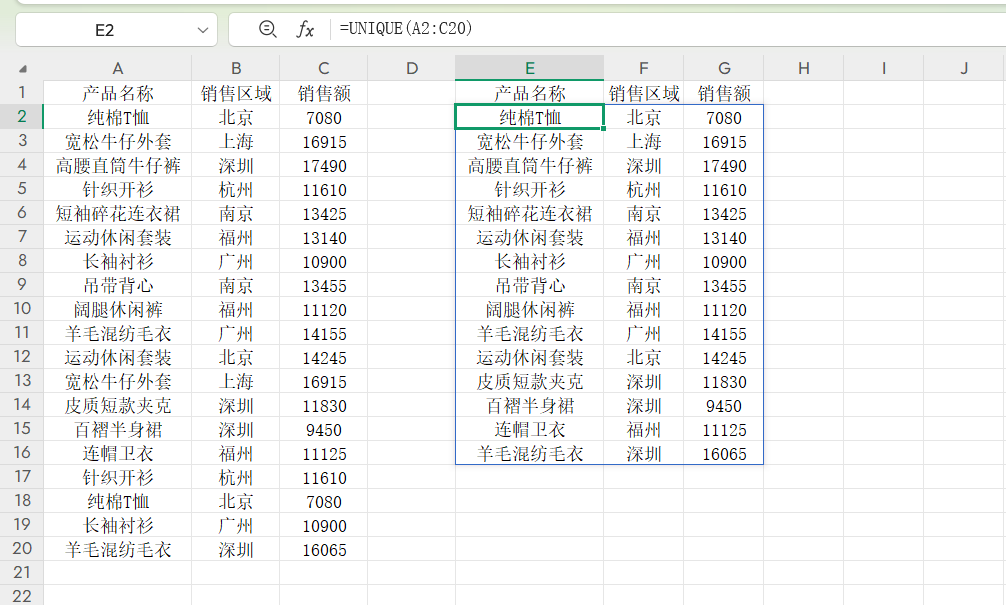Click cell B5 containing 杭州
This screenshot has width=1006, height=605.
click(x=235, y=189)
